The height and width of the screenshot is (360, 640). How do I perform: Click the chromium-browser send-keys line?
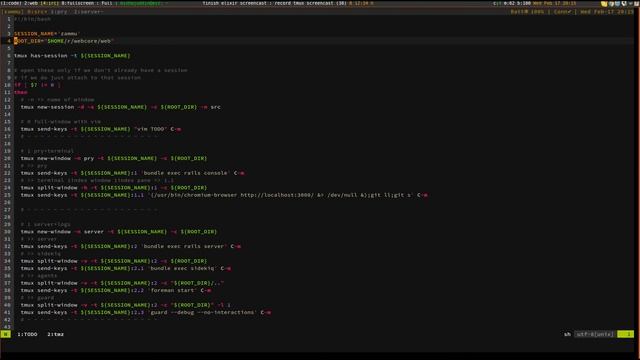point(224,196)
